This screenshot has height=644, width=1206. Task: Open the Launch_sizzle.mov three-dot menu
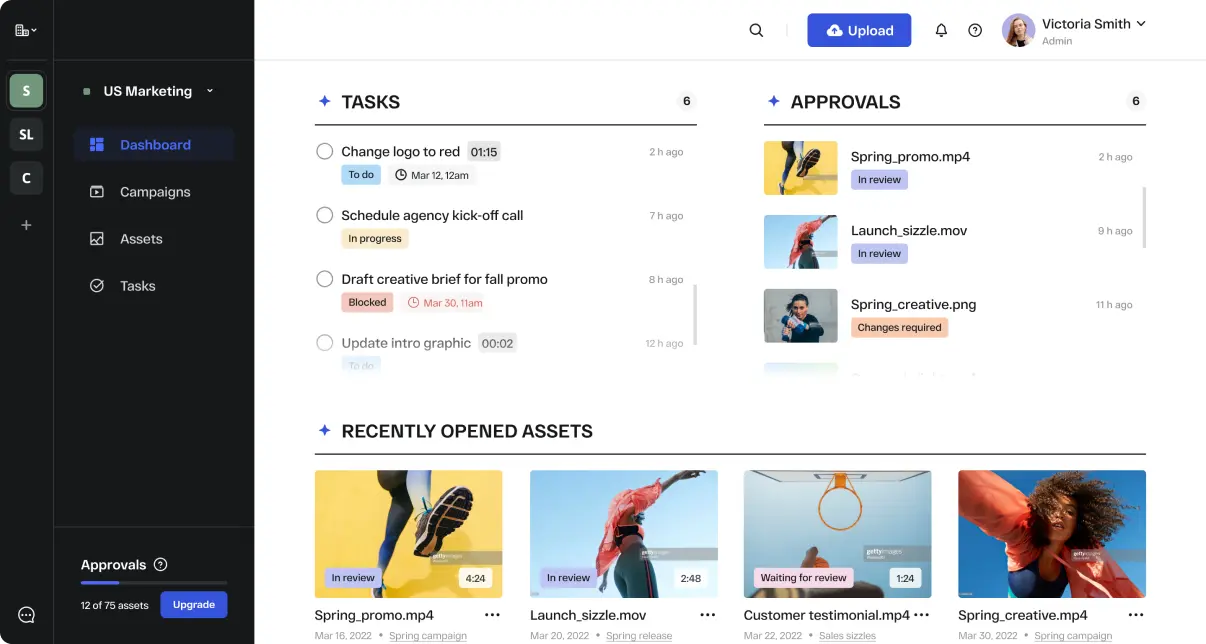coord(708,615)
